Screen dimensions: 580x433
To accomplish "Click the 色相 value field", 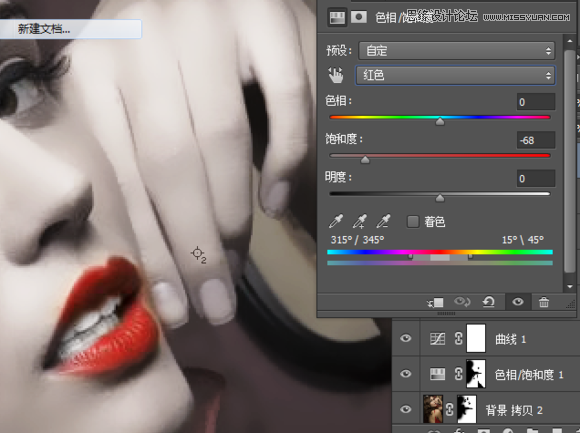I will [536, 102].
